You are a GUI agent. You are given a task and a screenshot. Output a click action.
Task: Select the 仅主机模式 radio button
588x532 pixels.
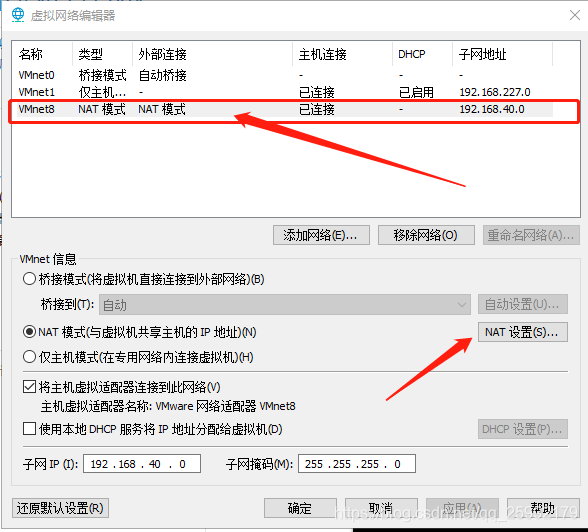click(29, 357)
